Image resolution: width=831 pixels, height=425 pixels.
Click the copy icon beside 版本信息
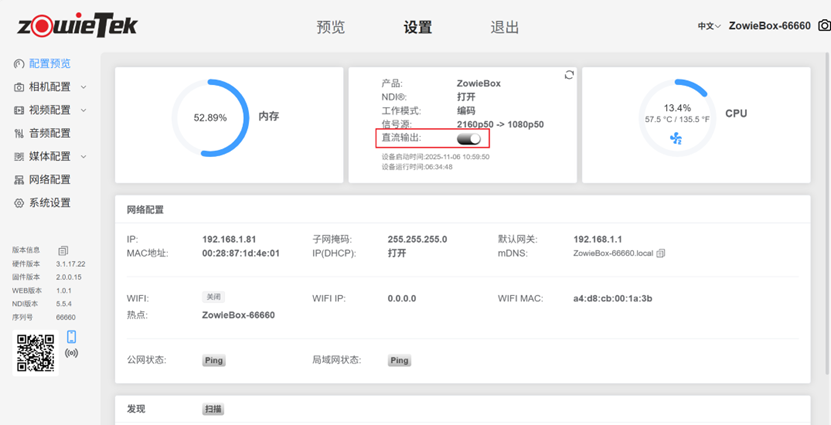point(63,251)
